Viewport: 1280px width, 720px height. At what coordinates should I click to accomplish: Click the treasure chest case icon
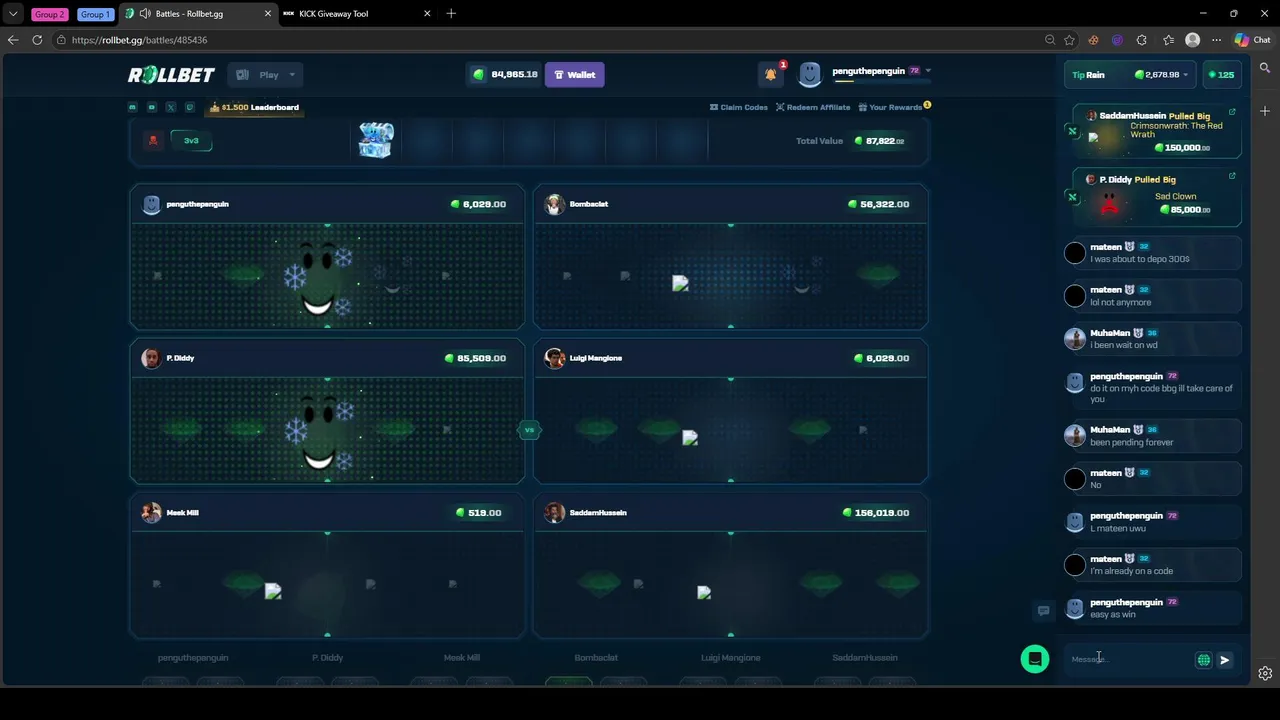(x=376, y=140)
